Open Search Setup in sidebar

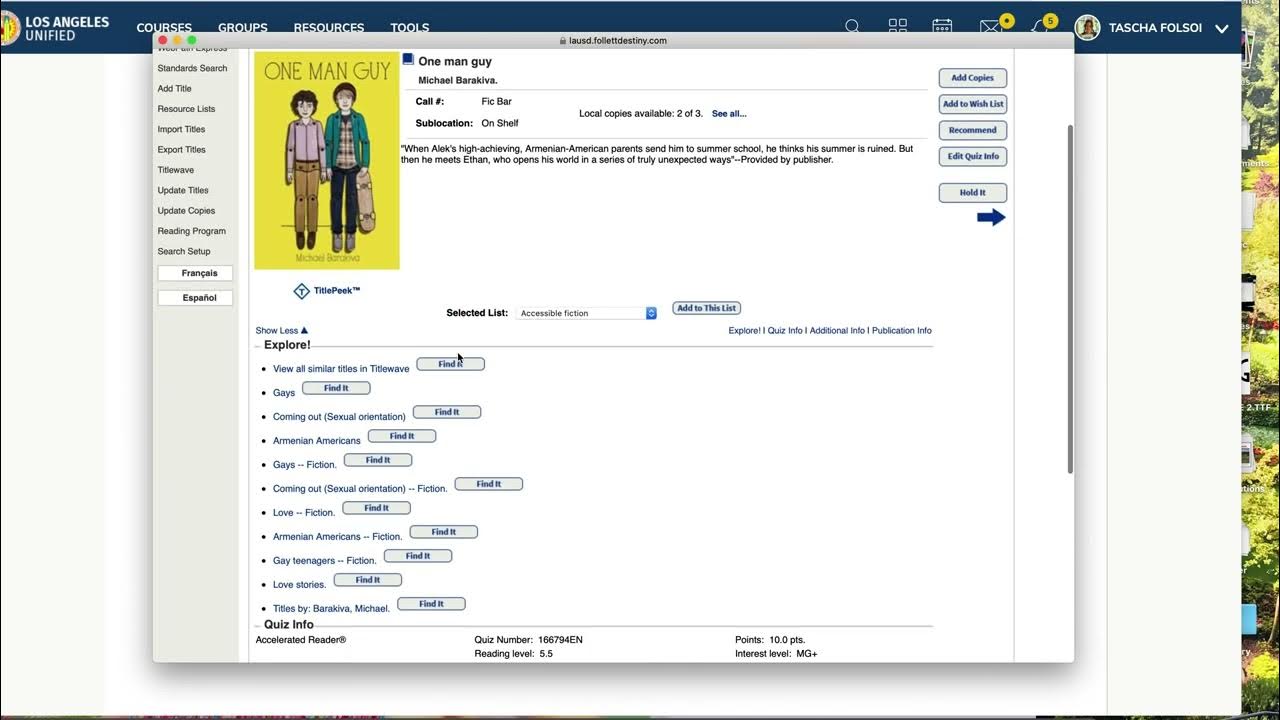click(x=184, y=251)
